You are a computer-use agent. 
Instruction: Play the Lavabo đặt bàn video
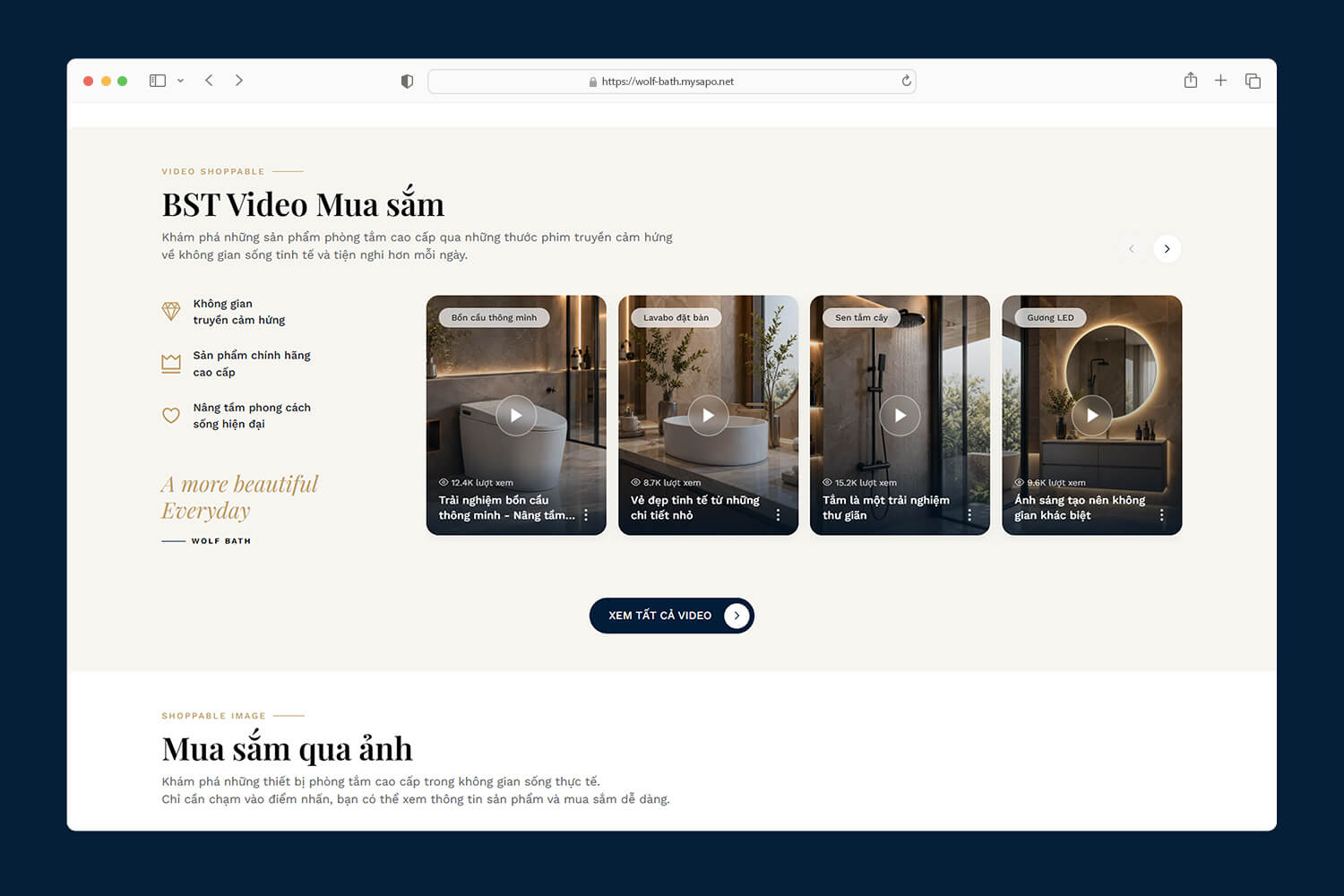708,416
